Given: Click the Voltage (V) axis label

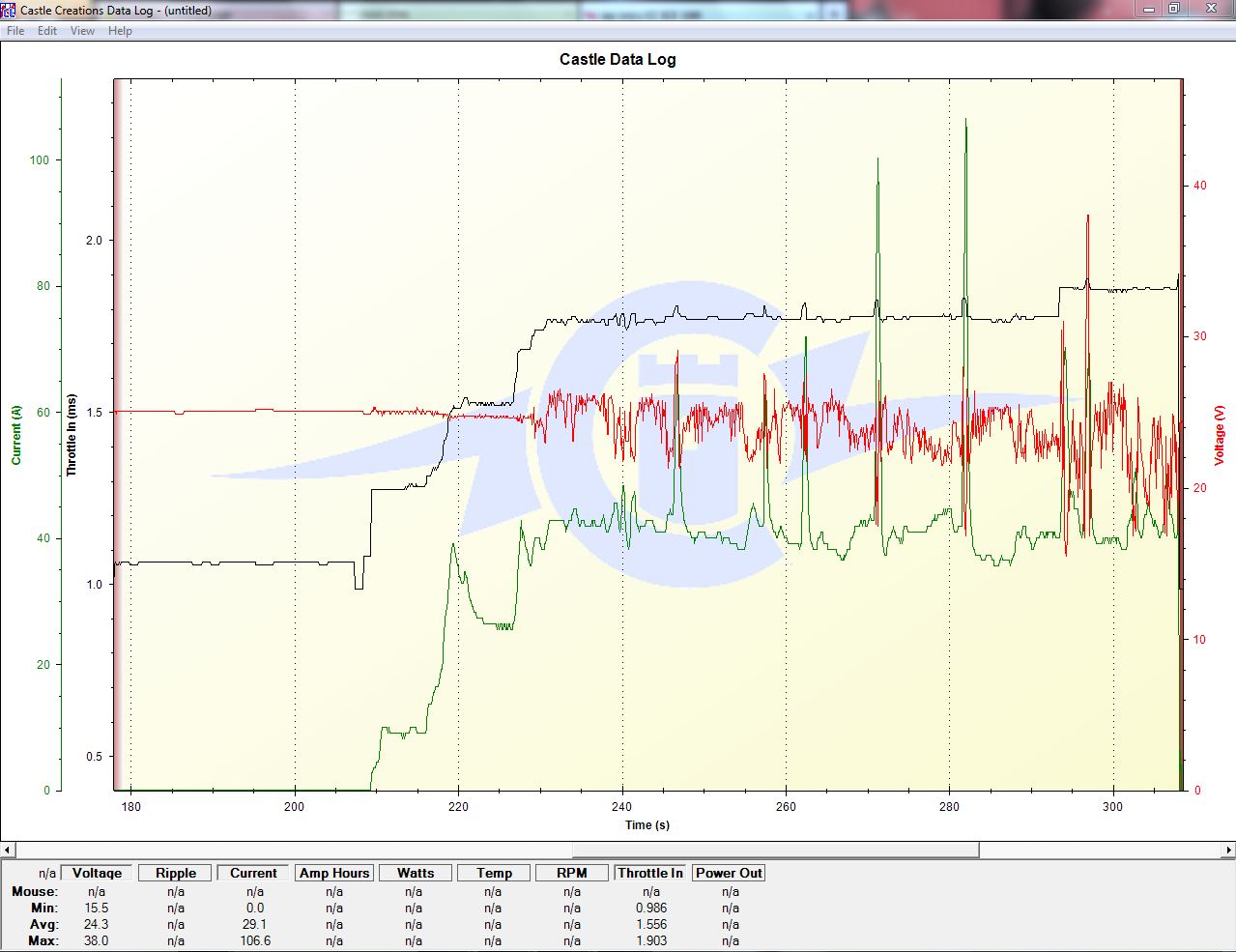Looking at the screenshot, I should [x=1220, y=434].
